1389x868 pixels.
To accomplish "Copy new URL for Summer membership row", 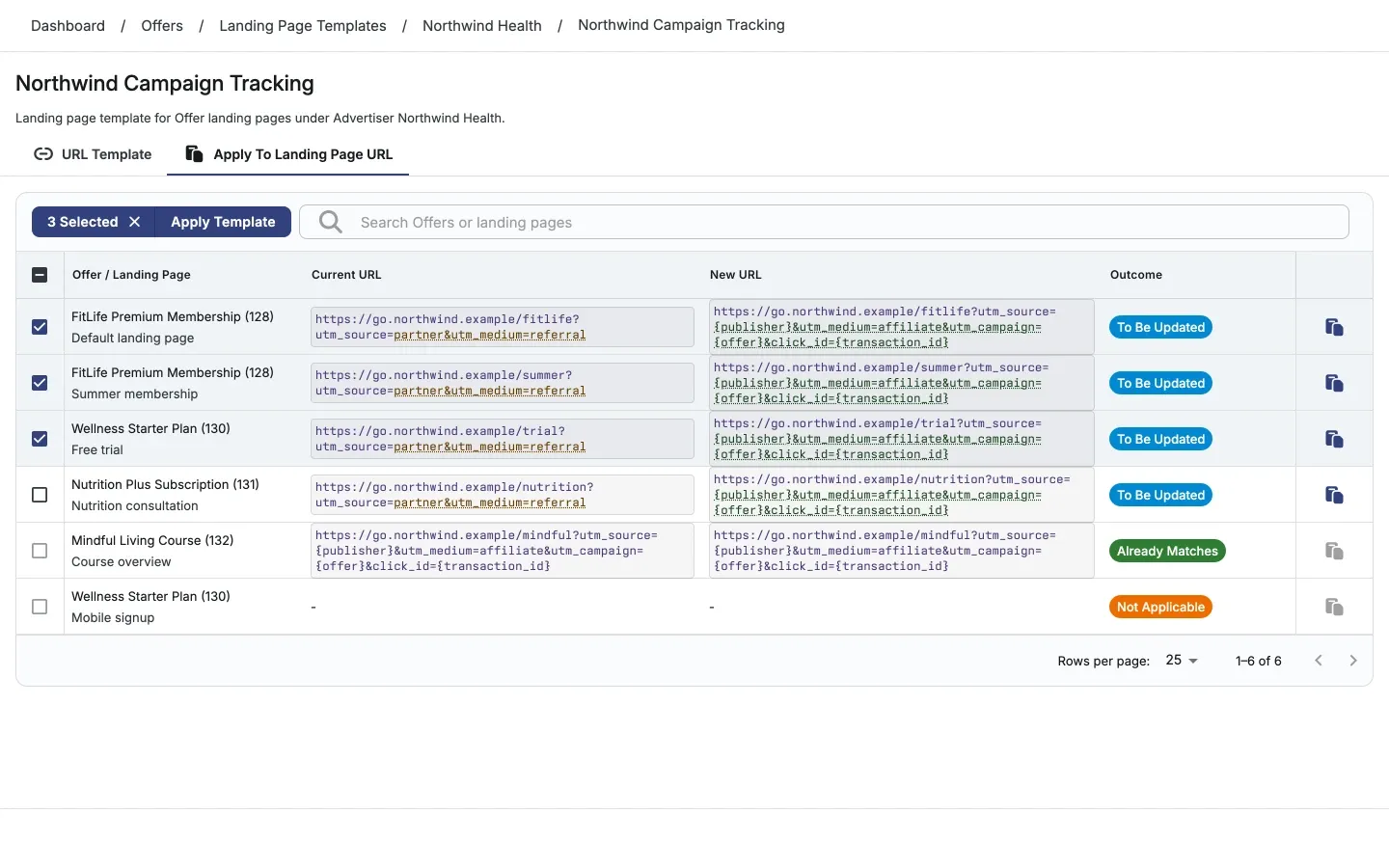I will pyautogui.click(x=1334, y=383).
